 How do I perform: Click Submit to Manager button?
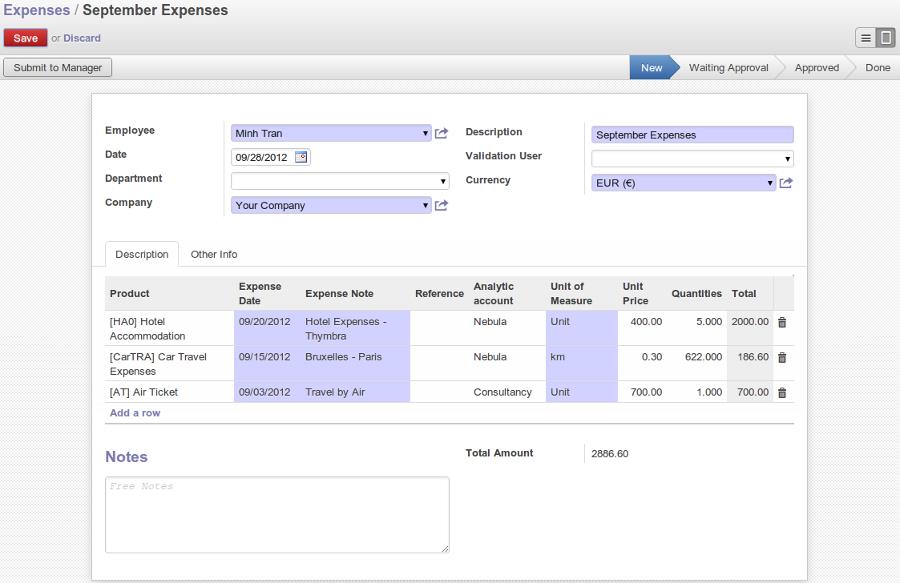coord(57,68)
